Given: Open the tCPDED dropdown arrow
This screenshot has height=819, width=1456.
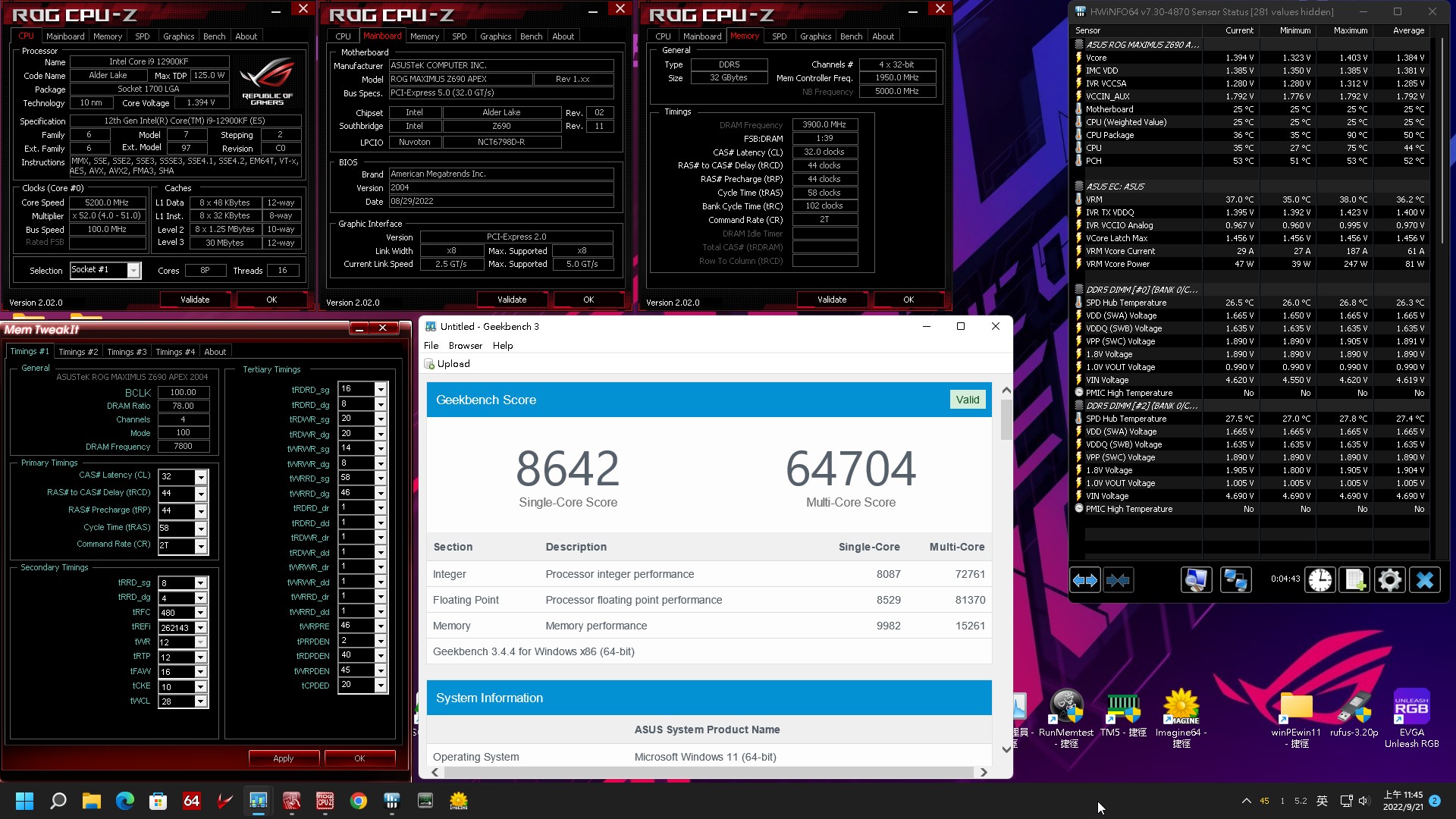Looking at the screenshot, I should click(381, 686).
